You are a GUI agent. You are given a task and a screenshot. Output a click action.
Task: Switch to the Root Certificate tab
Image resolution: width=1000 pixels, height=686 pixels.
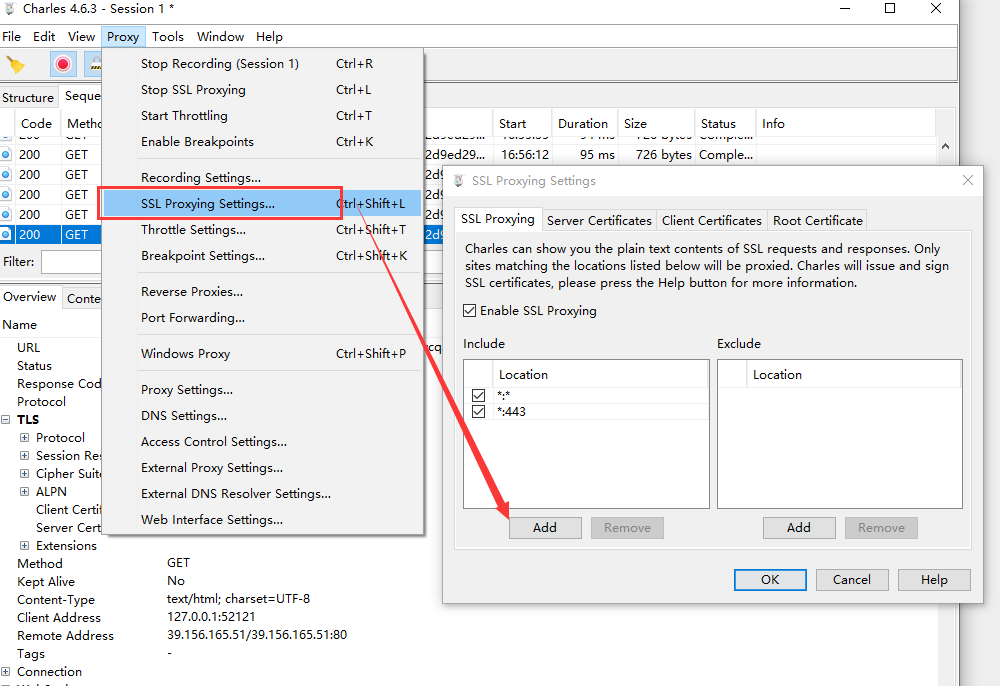pos(817,220)
